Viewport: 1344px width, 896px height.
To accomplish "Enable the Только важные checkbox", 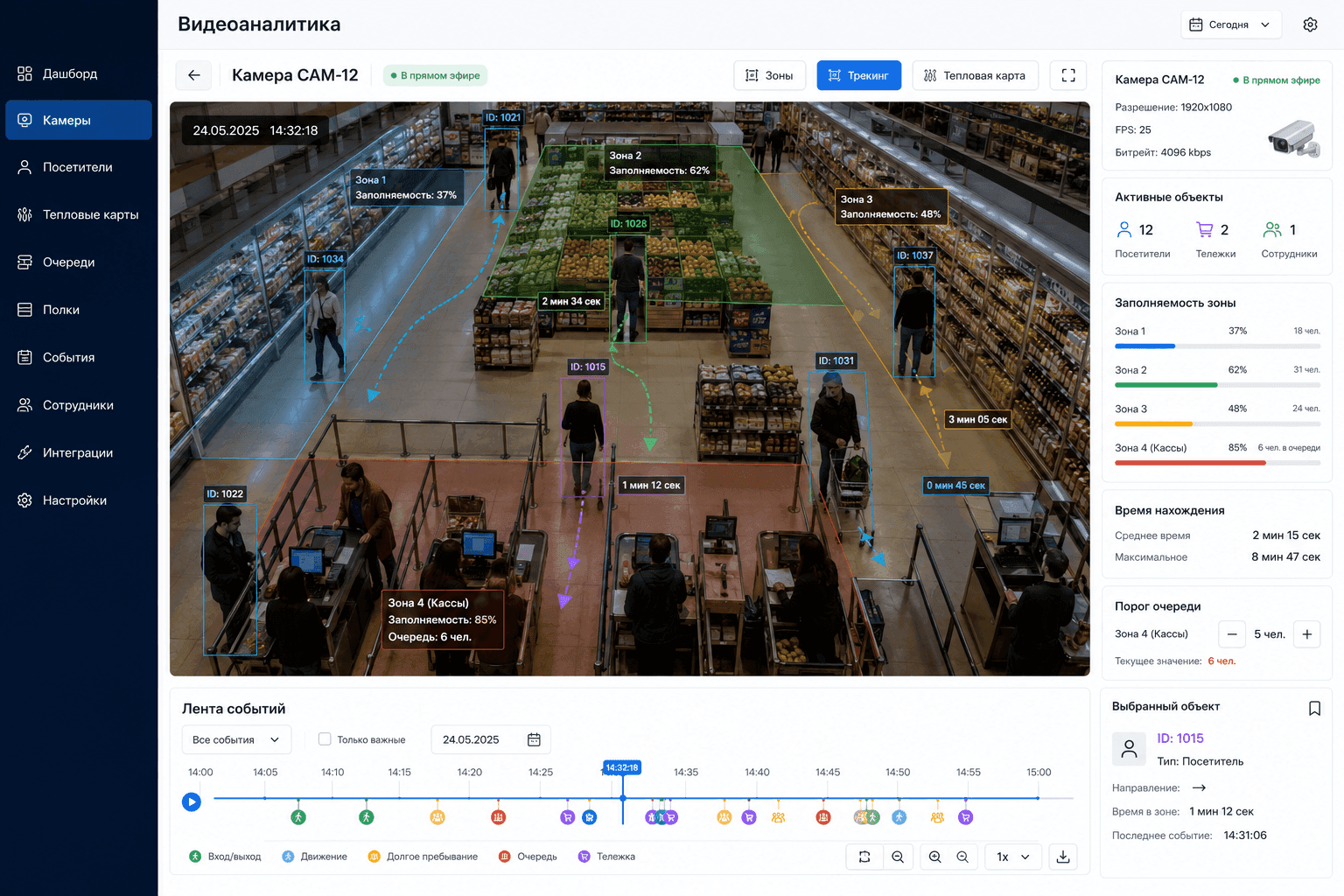I will 325,739.
